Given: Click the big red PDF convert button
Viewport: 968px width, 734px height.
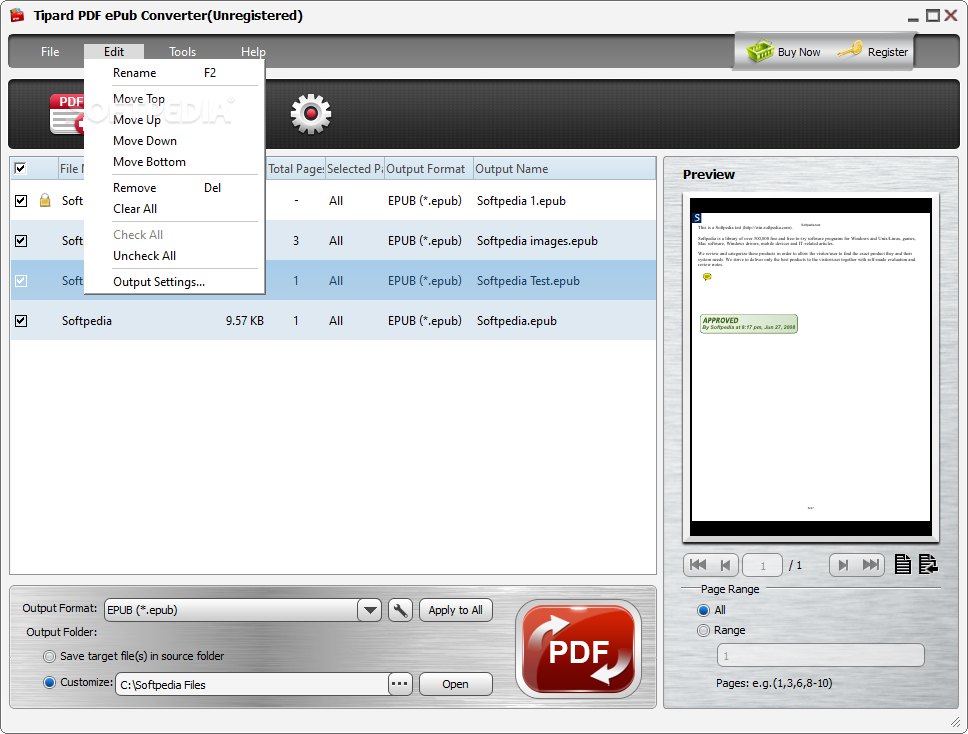Looking at the screenshot, I should click(x=578, y=649).
